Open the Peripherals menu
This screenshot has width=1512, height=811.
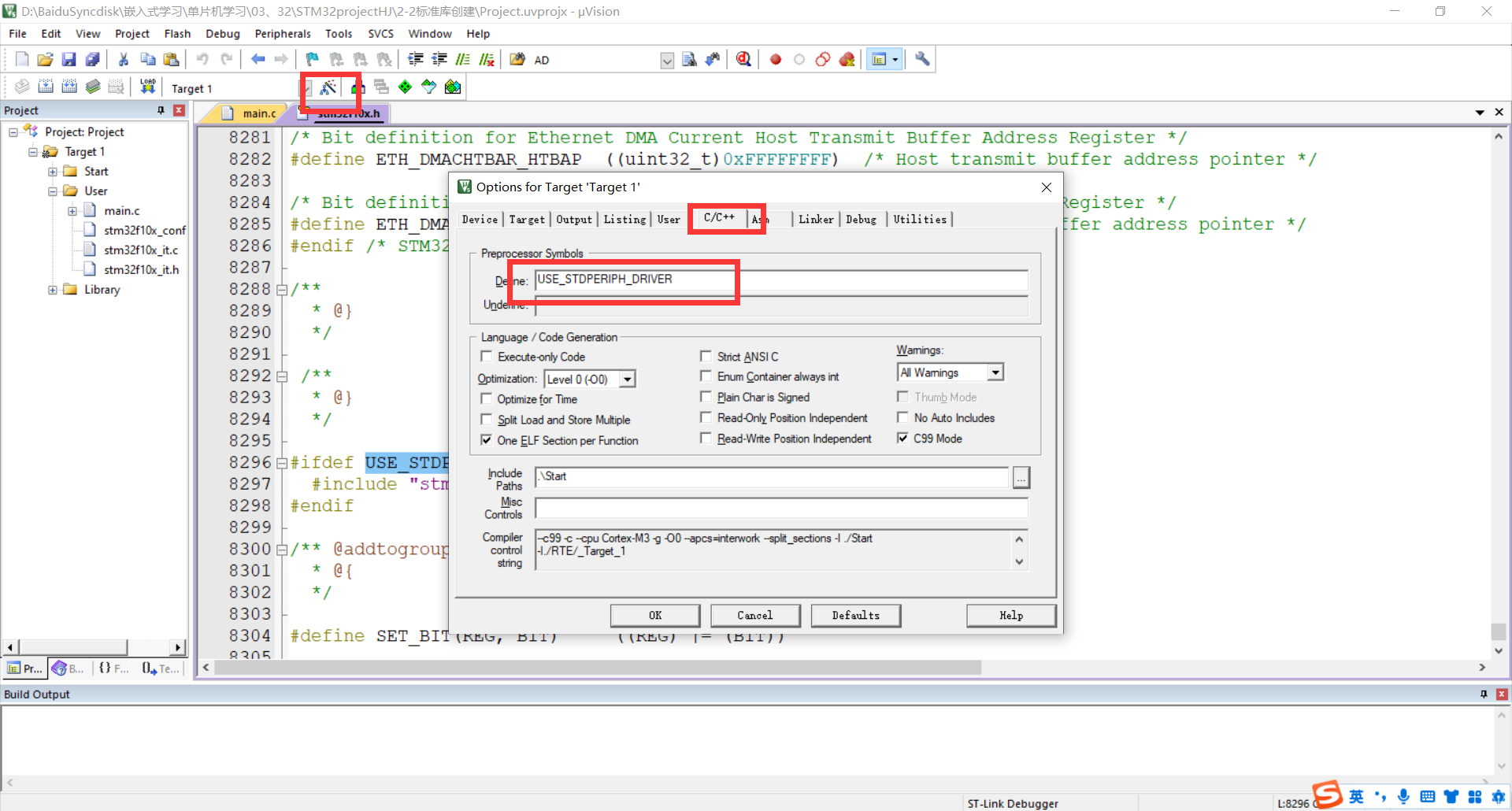click(283, 34)
